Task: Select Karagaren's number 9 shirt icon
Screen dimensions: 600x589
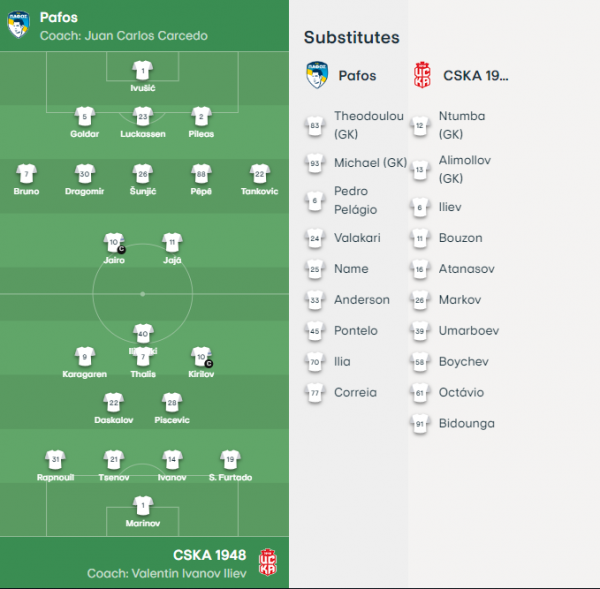Action: pyautogui.click(x=85, y=357)
